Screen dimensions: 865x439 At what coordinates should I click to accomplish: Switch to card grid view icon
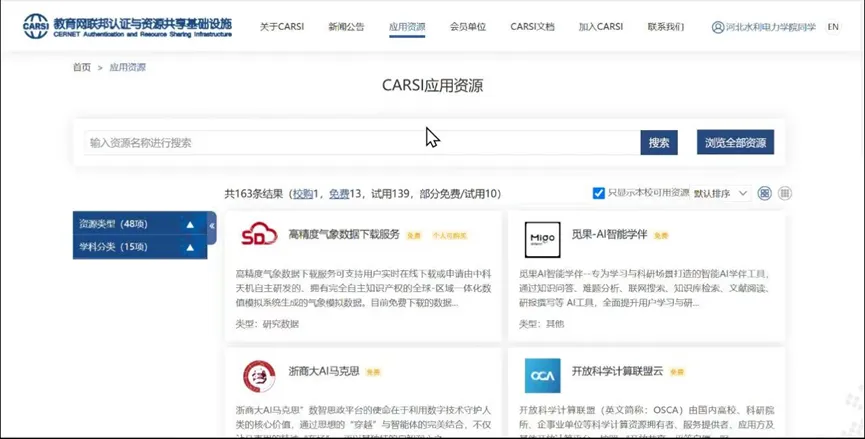click(765, 193)
